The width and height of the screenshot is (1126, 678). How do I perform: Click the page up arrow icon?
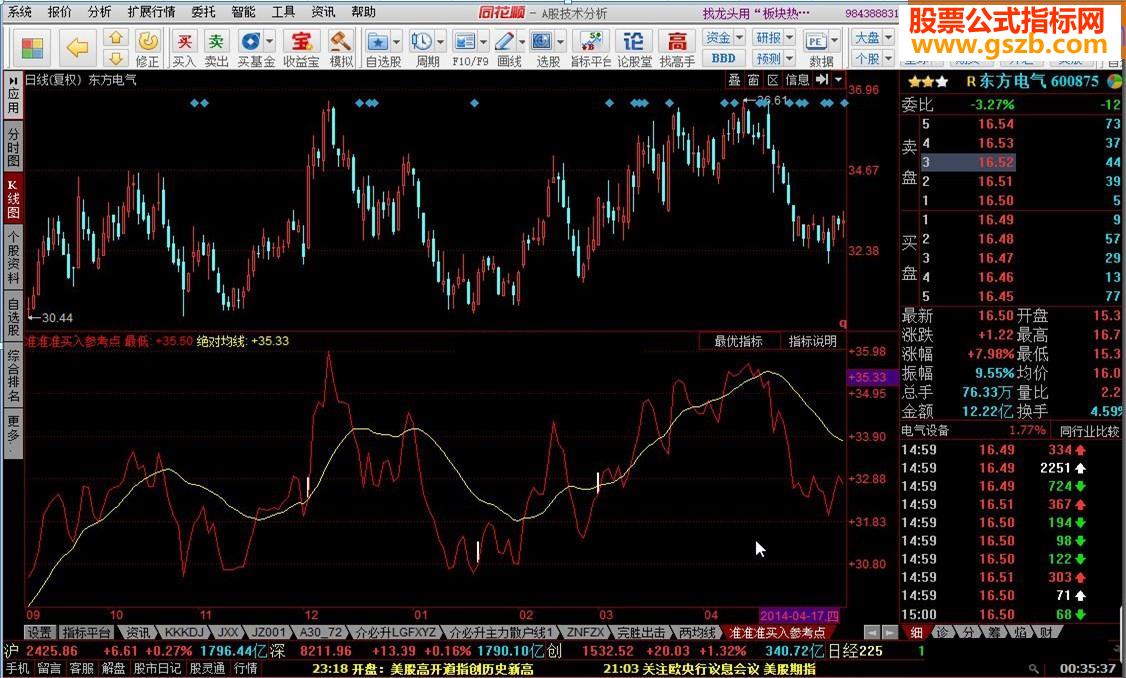point(116,39)
